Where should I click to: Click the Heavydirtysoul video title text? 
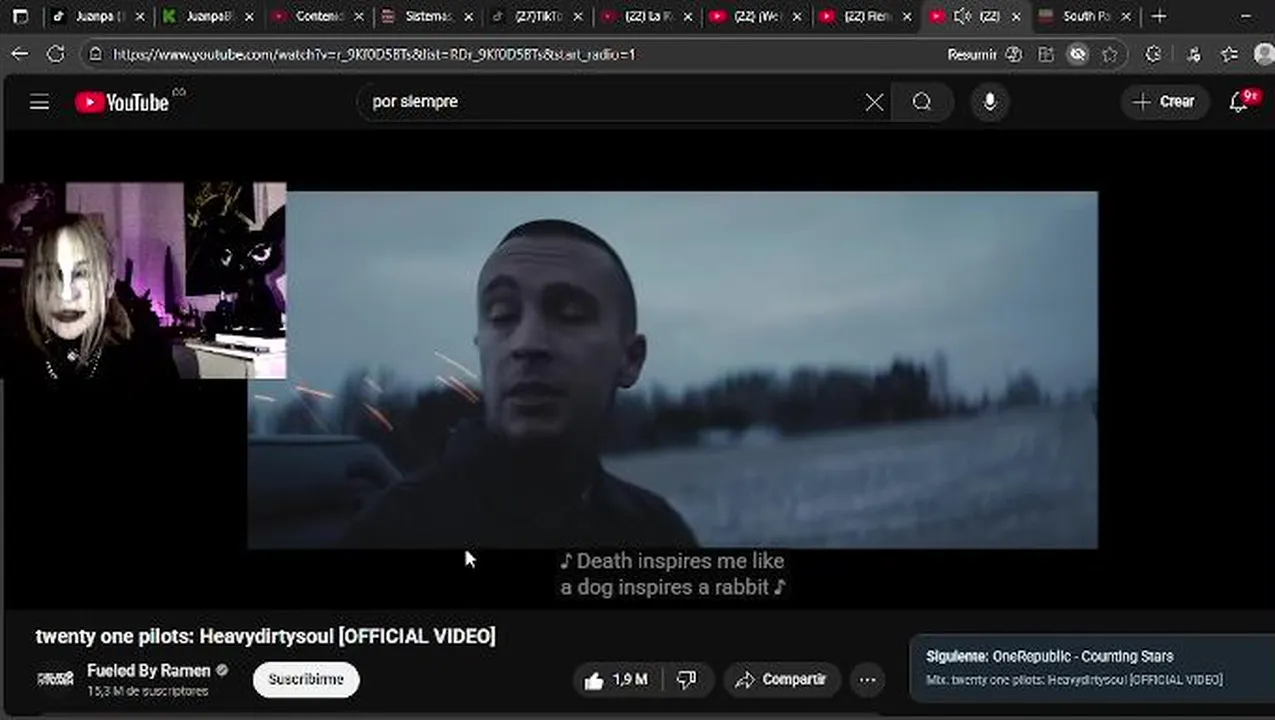(265, 636)
